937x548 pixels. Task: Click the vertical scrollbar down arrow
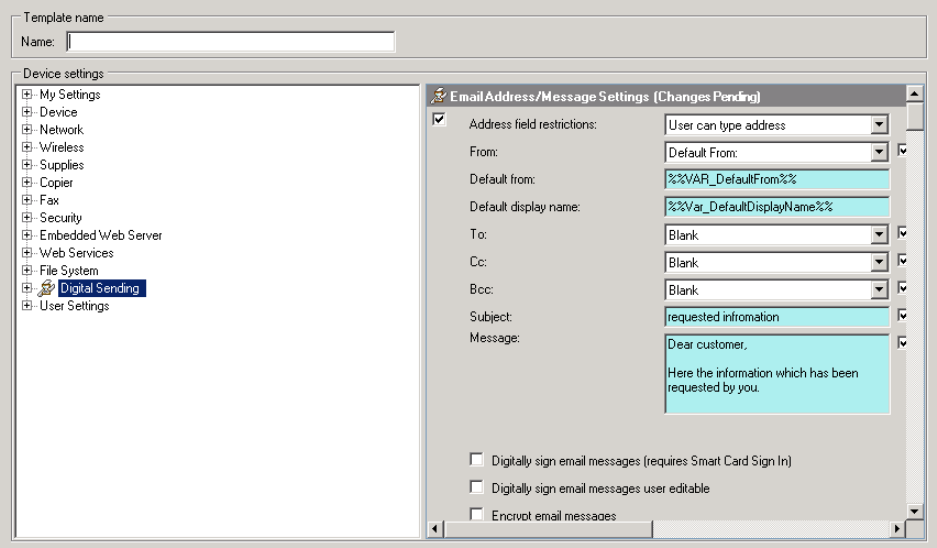point(914,511)
